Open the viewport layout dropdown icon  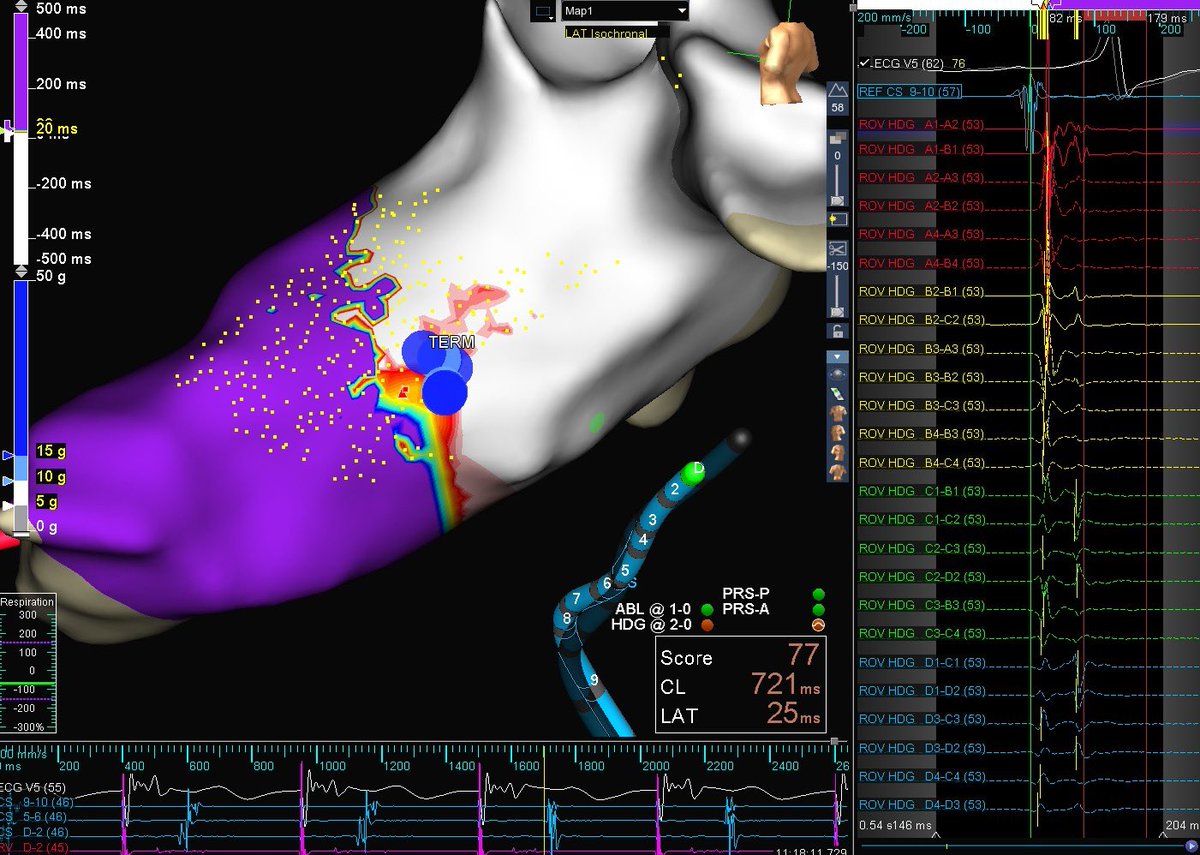(545, 11)
